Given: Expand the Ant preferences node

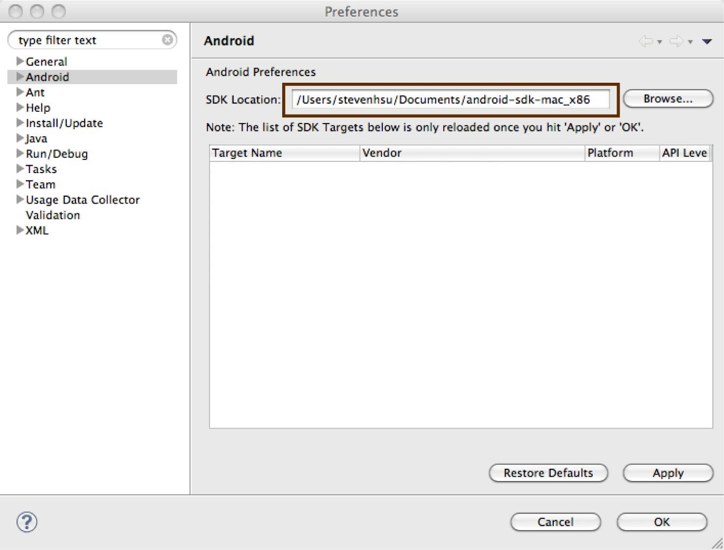Looking at the screenshot, I should pos(20,91).
